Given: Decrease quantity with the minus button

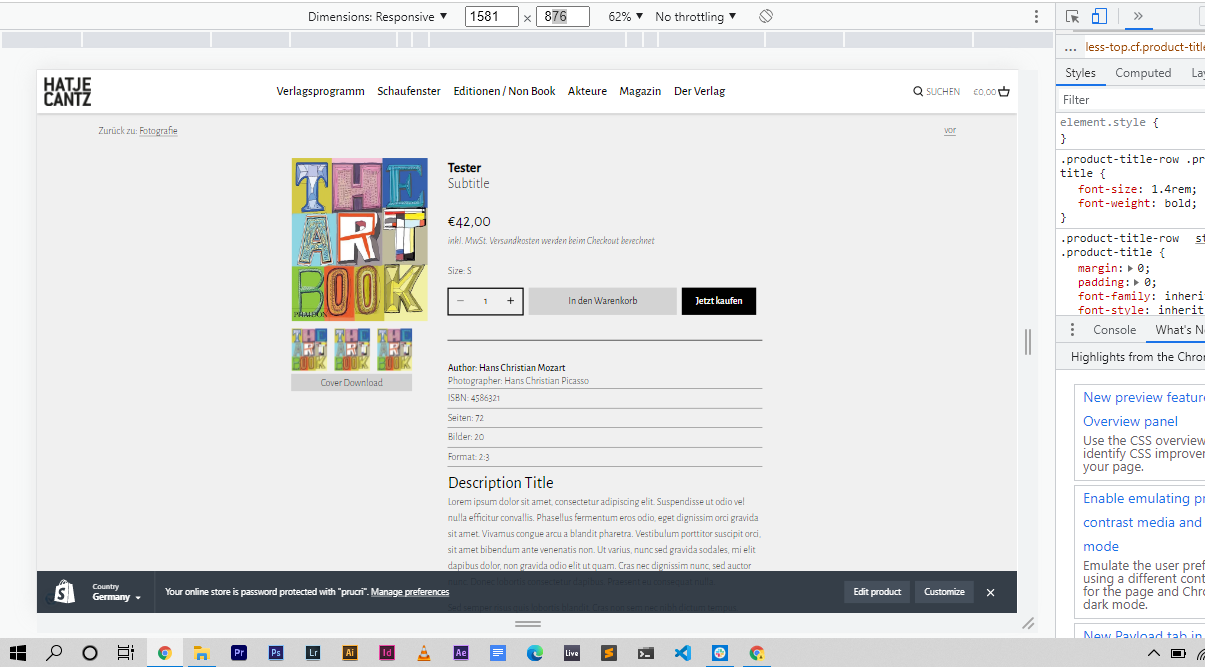Looking at the screenshot, I should (x=461, y=301).
